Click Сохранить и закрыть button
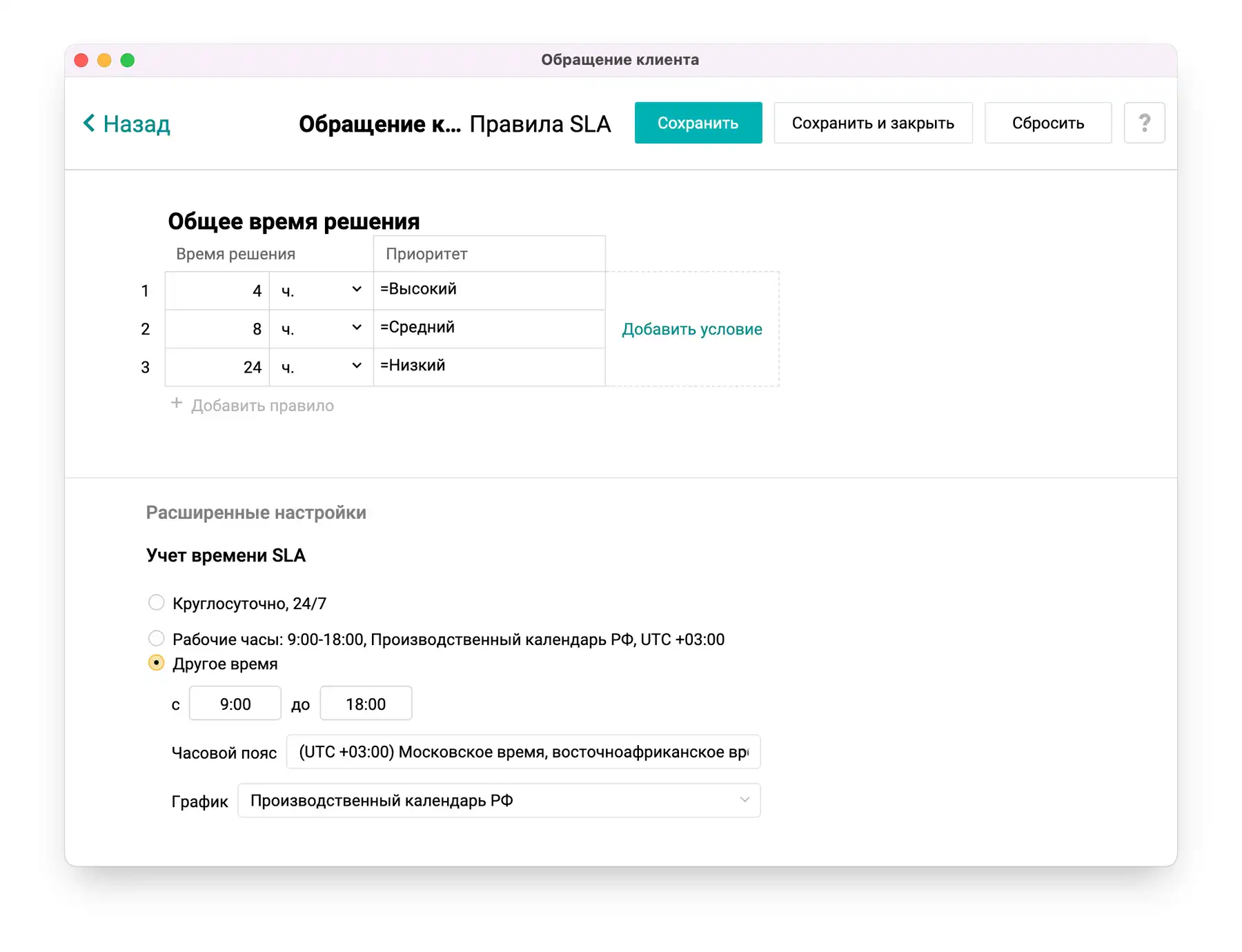The height and width of the screenshot is (952, 1242). (x=873, y=123)
